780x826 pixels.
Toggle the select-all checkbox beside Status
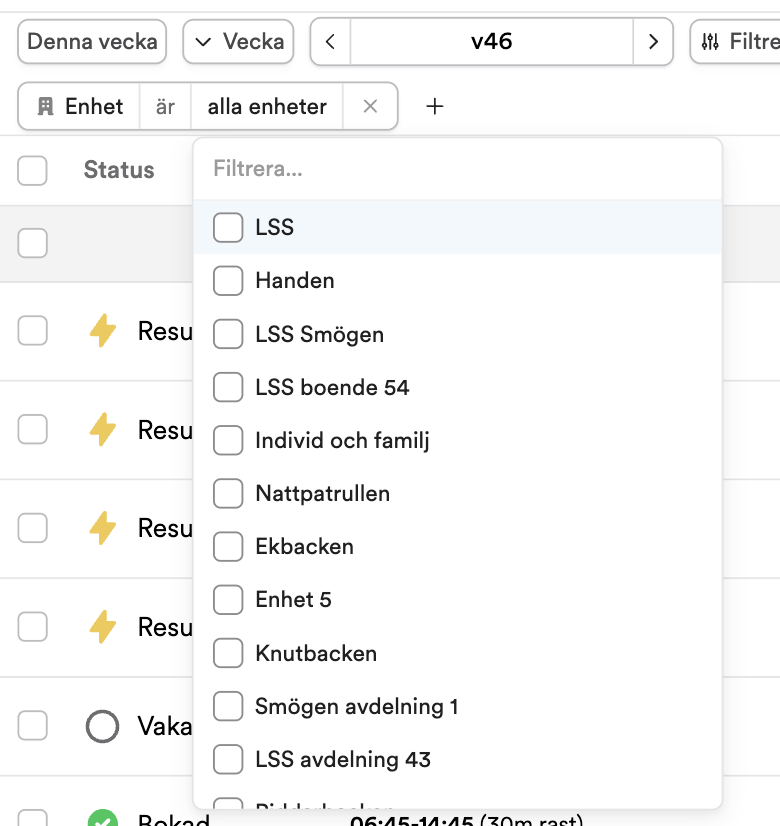coord(32,170)
